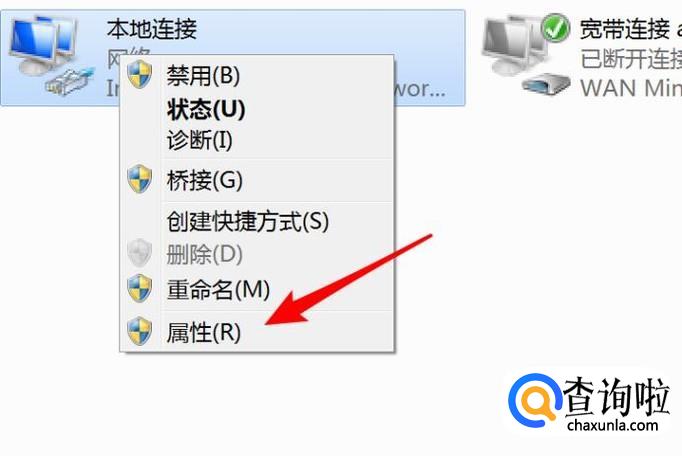Click the 本地连接 computer network icon

coord(43,46)
